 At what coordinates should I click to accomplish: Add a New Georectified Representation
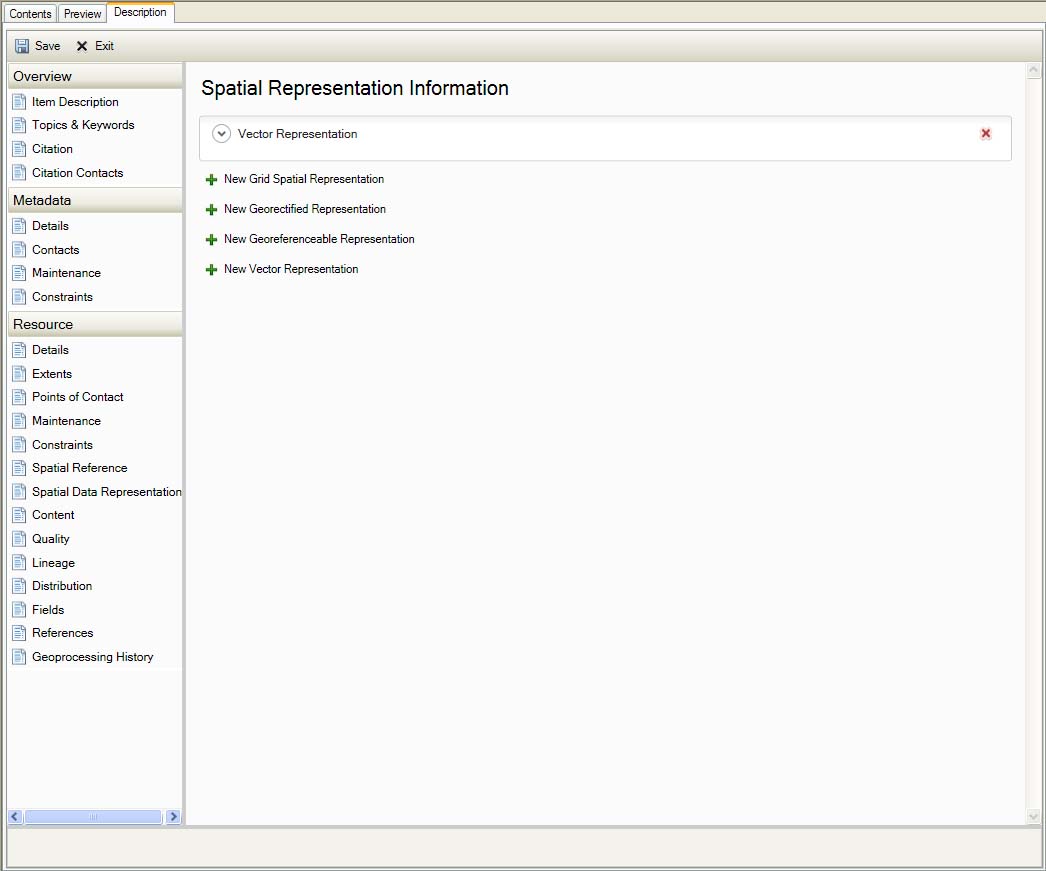pyautogui.click(x=305, y=209)
